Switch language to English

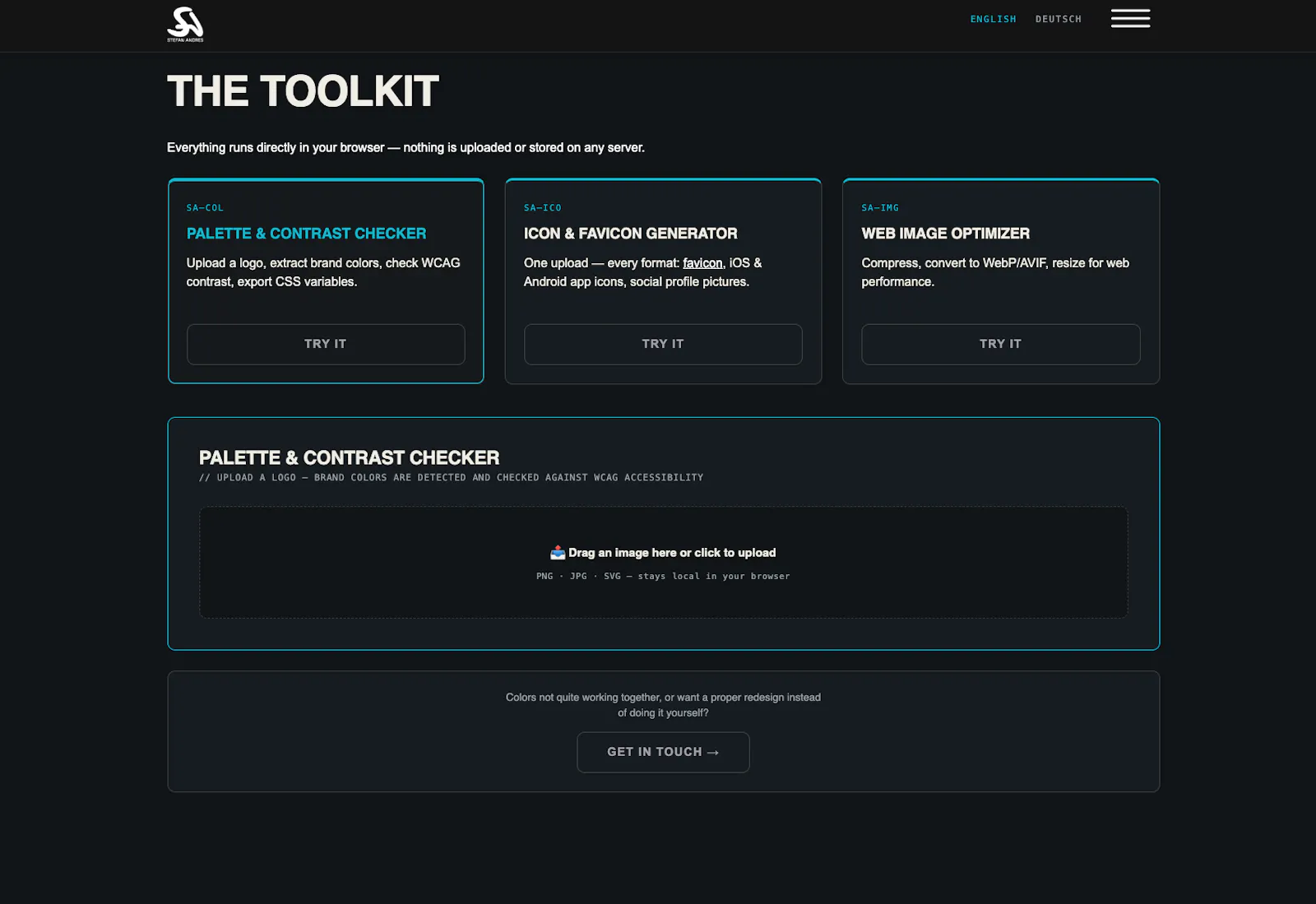click(993, 19)
